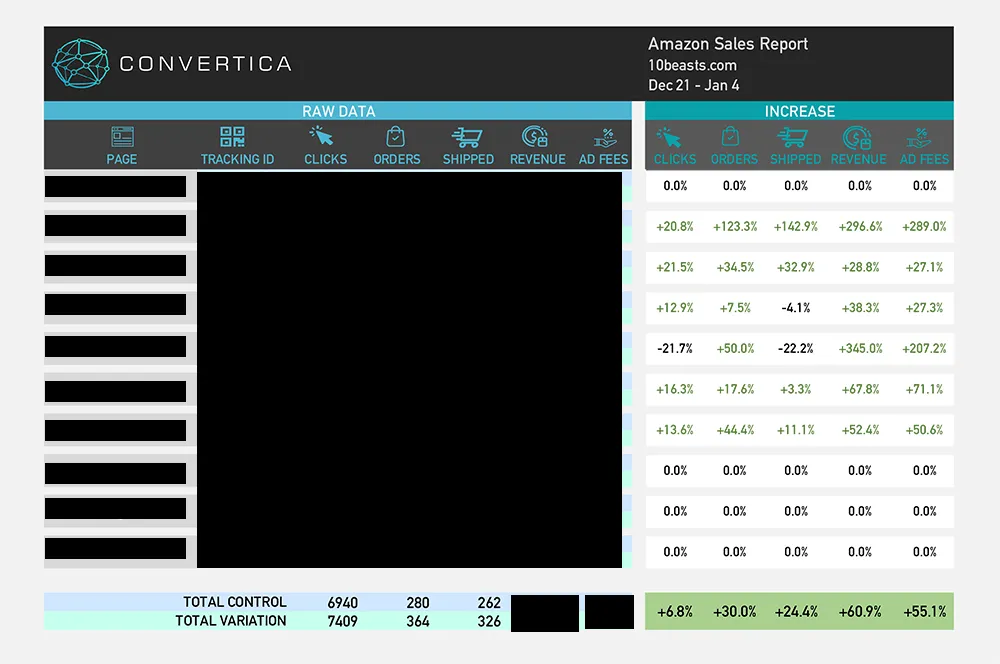Click the +30.0% total orders increase

735,612
